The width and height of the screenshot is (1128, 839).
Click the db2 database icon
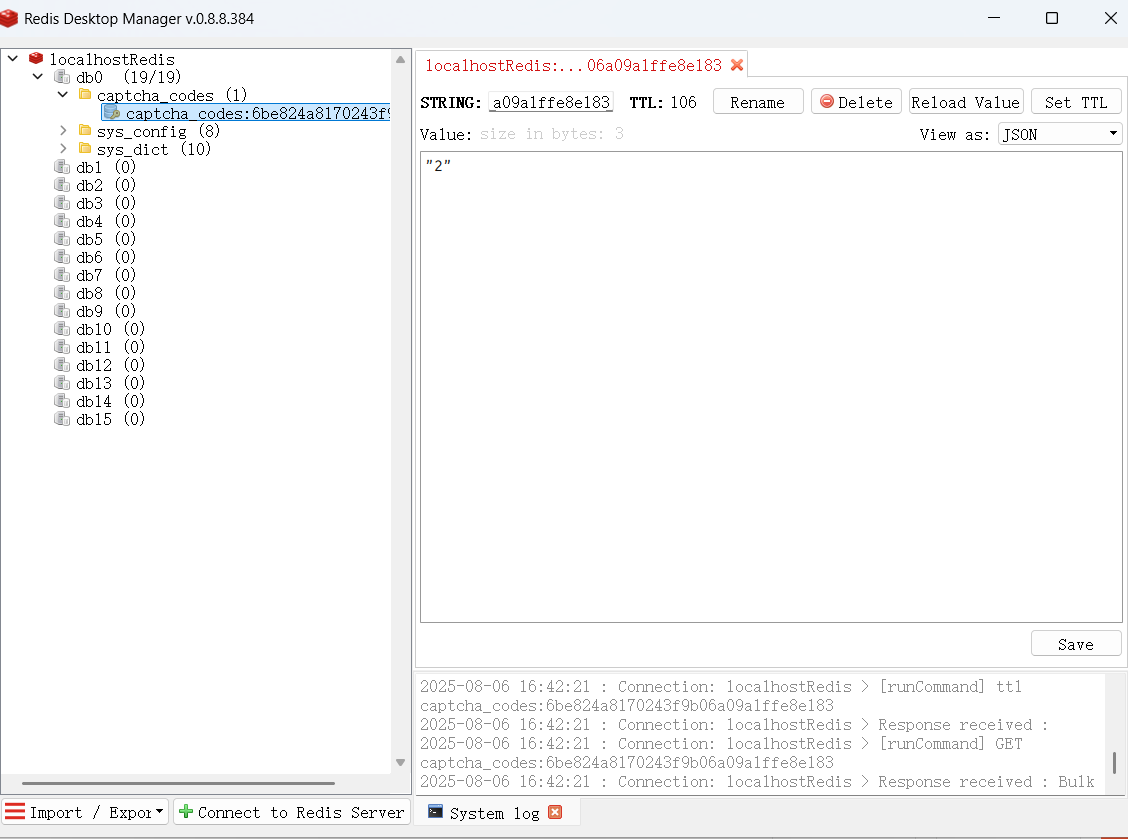(63, 184)
